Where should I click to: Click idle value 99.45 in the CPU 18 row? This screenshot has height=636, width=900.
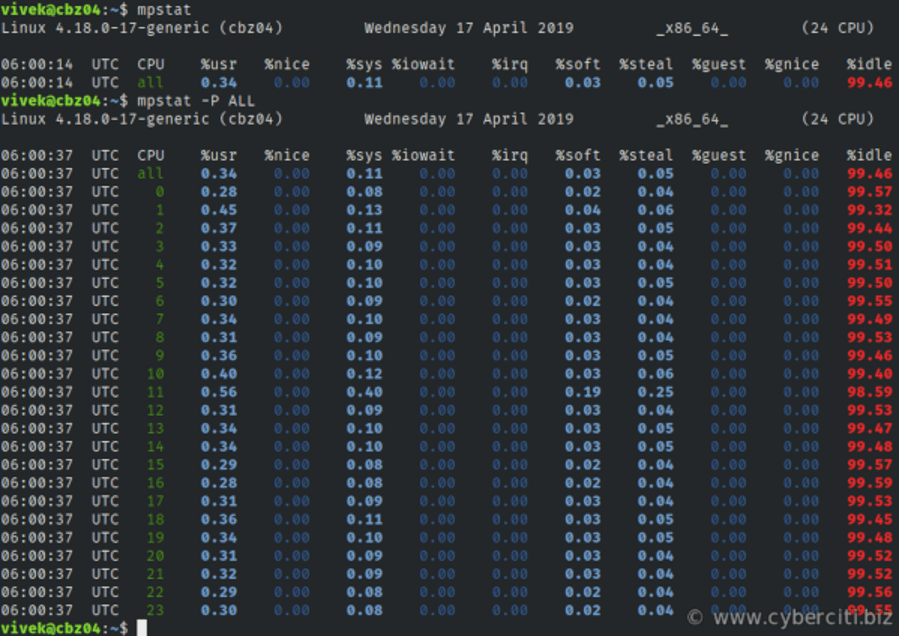[x=870, y=519]
